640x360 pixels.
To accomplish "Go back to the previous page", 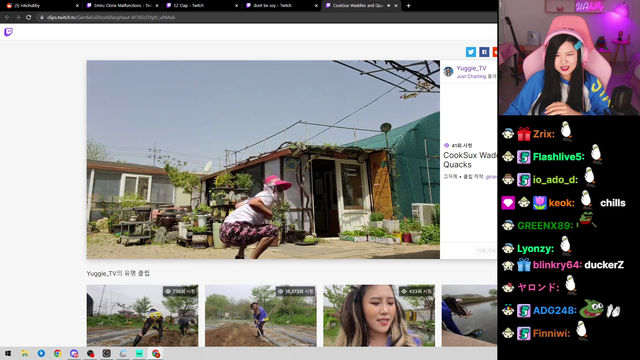I will click(7, 17).
